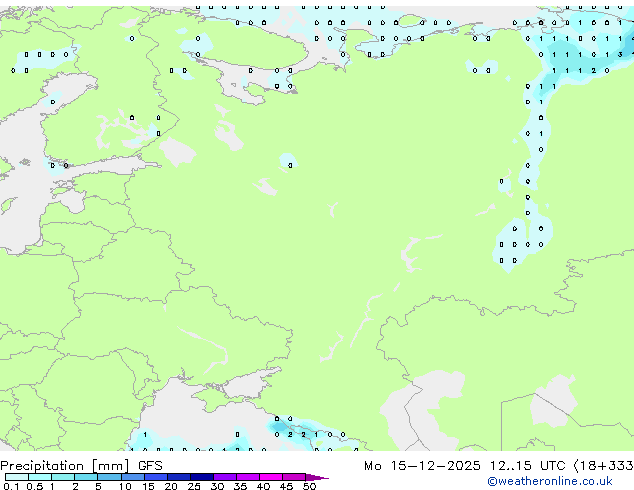Viewport: 634px width, 490px height.
Task: Click the 'Precipitation' title word
Action: coord(42,466)
